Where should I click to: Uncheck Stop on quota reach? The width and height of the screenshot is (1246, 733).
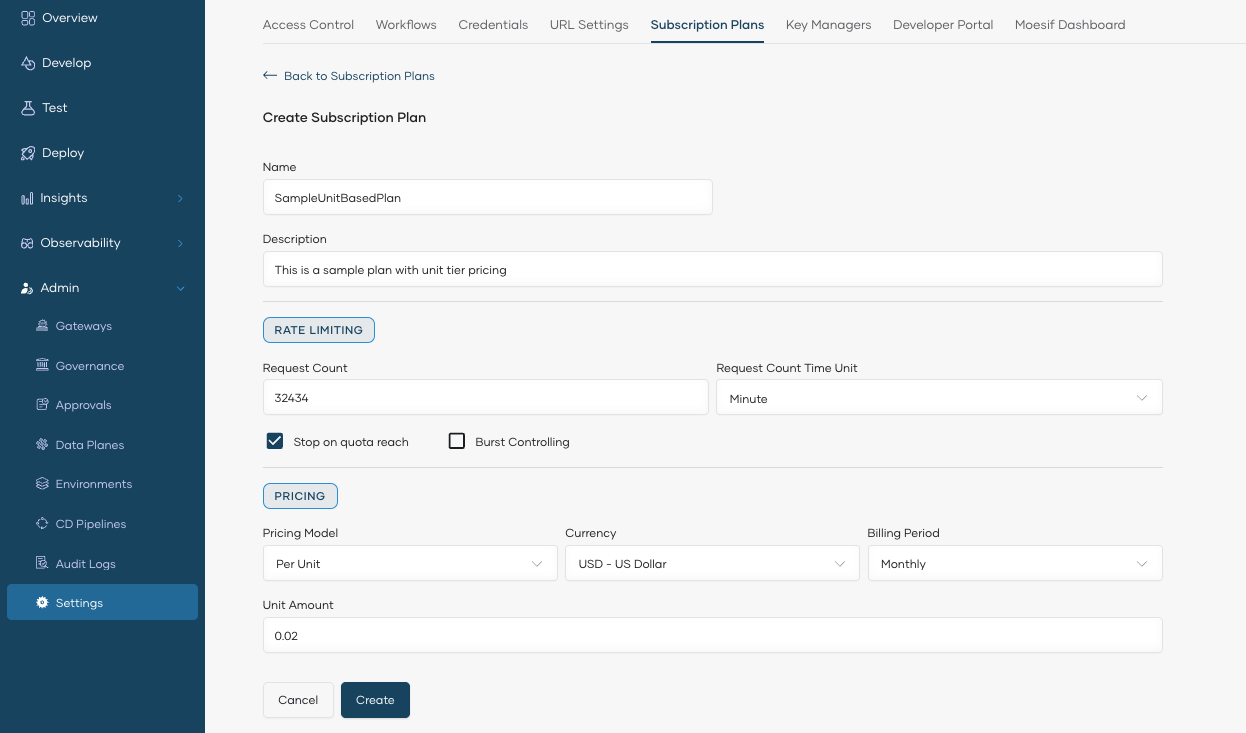point(274,440)
